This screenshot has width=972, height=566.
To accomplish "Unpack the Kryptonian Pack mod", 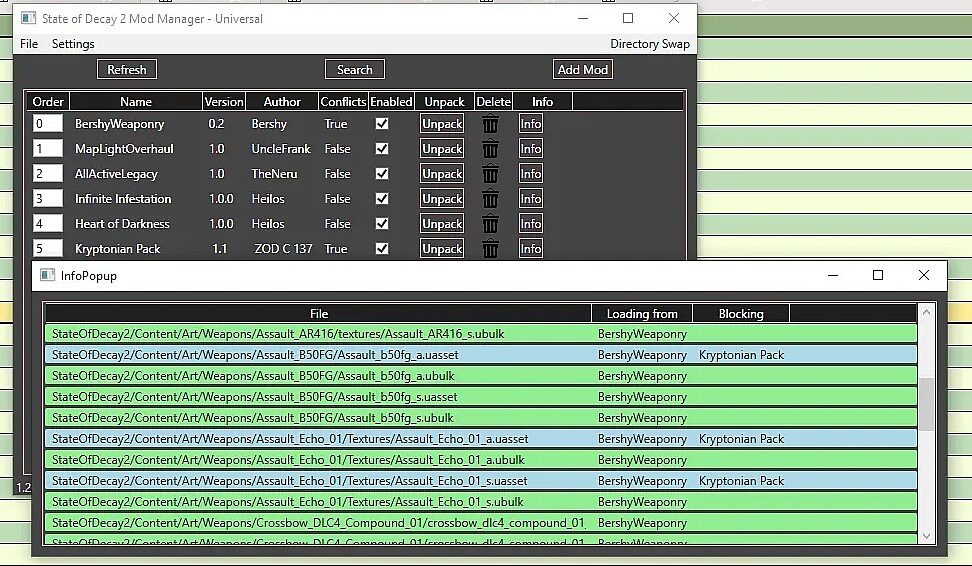I will coord(442,249).
